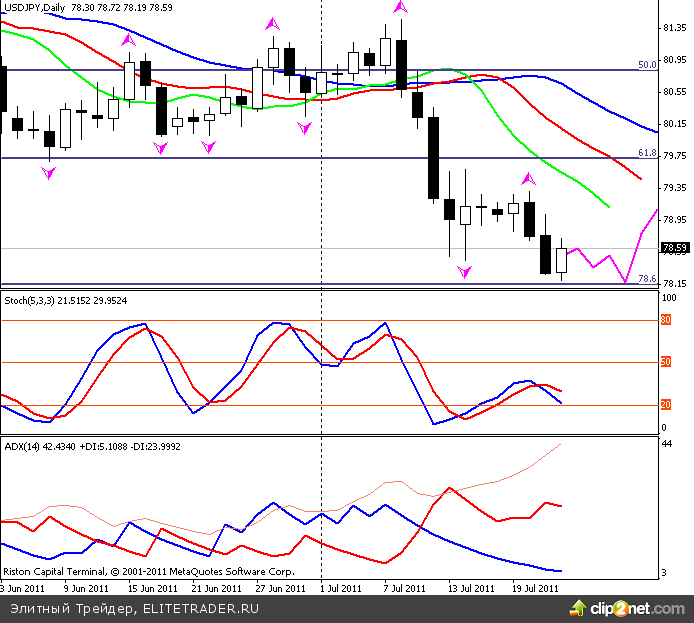Image resolution: width=694 pixels, height=623 pixels.
Task: Click the up fractal arrow above the 19 Jul candle
Action: (529, 179)
